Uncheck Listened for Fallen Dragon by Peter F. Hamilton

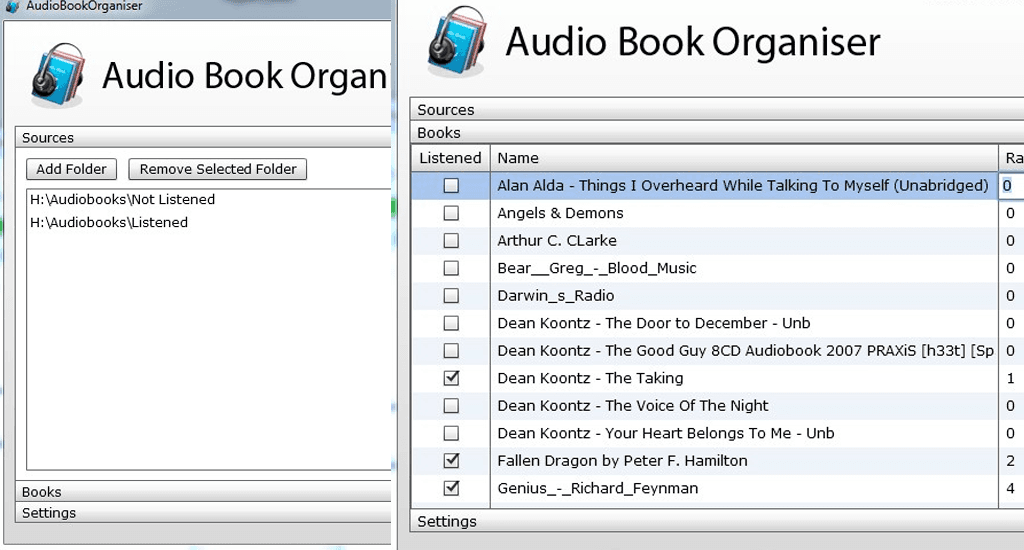click(451, 461)
